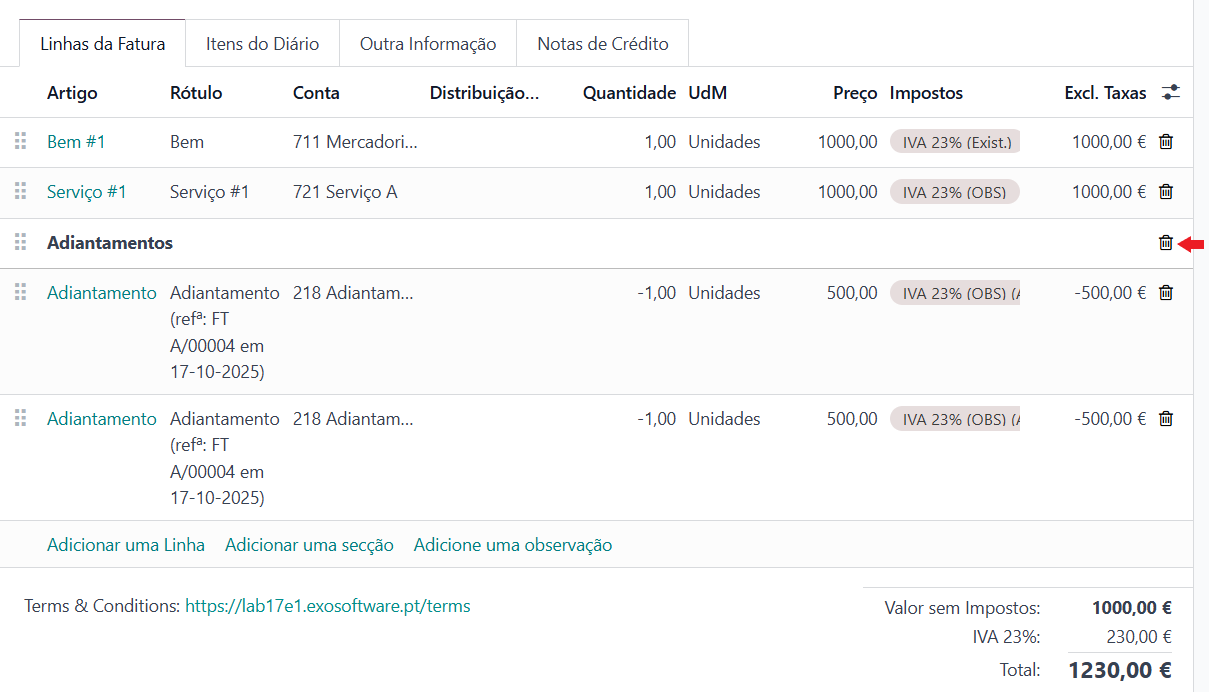Sort by Quantidade column header
This screenshot has width=1209, height=692.
(629, 93)
